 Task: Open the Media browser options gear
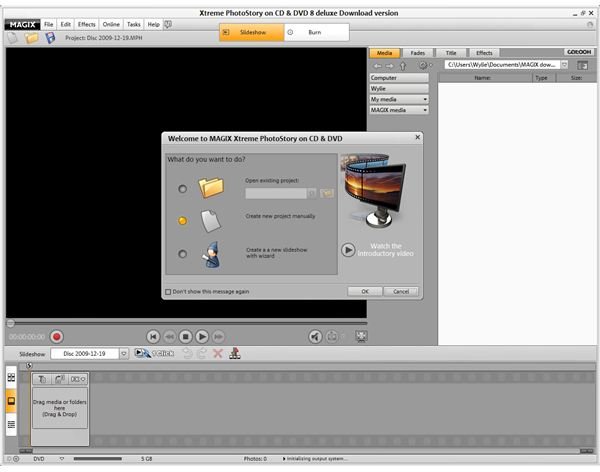(x=423, y=65)
